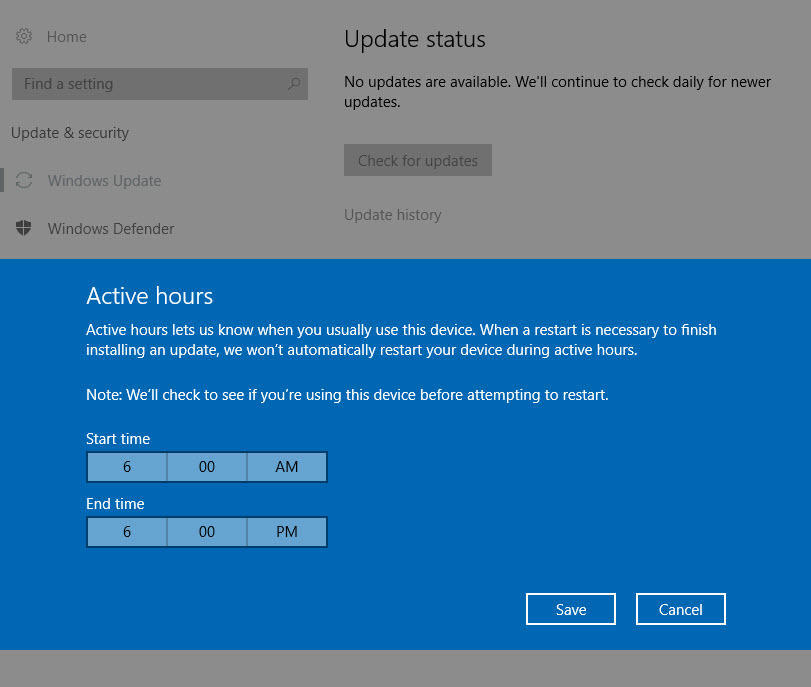Image resolution: width=811 pixels, height=687 pixels.
Task: Cancel the Active hours dialog
Action: (681, 609)
